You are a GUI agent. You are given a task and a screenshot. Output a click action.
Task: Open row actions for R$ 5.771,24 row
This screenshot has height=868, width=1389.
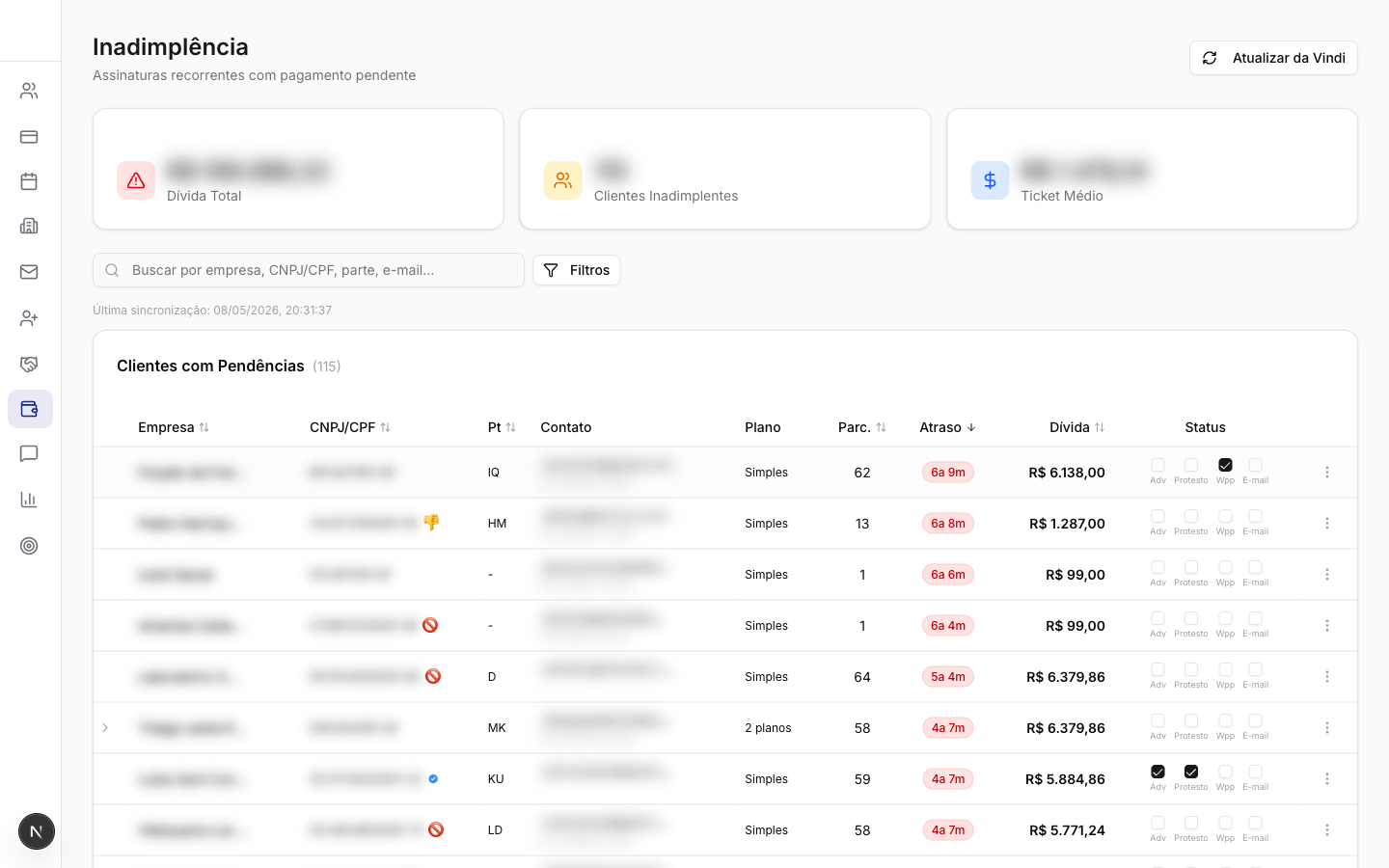pyautogui.click(x=1327, y=830)
